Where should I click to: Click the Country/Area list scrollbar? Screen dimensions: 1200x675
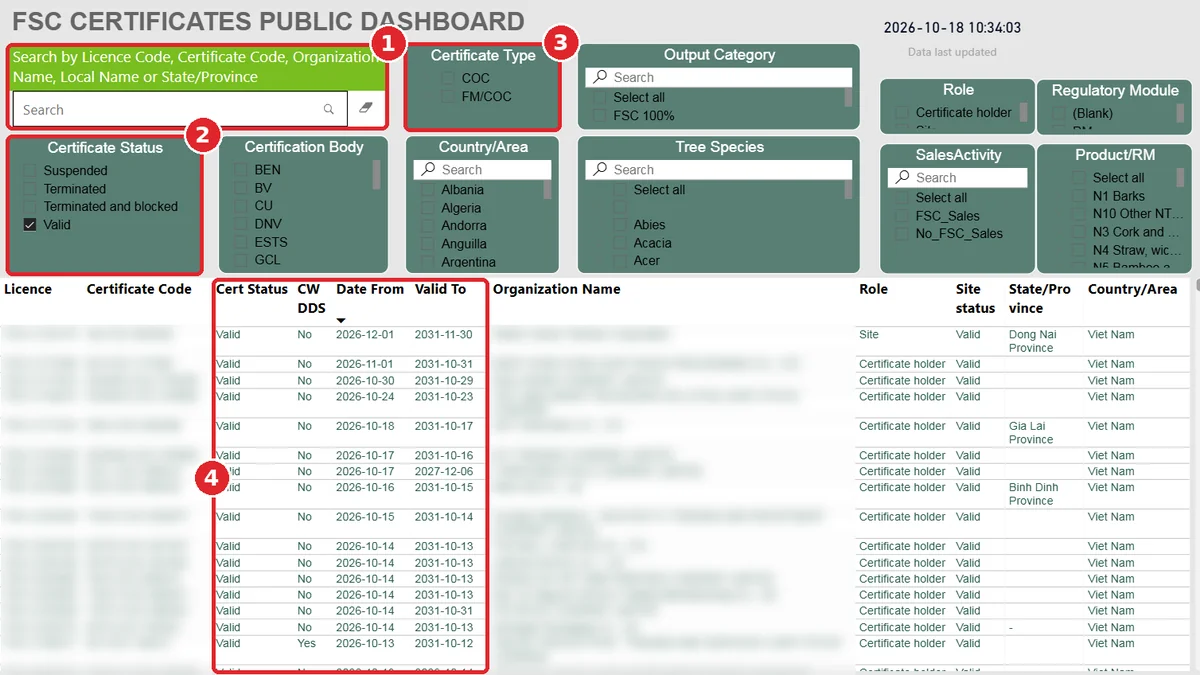[548, 190]
